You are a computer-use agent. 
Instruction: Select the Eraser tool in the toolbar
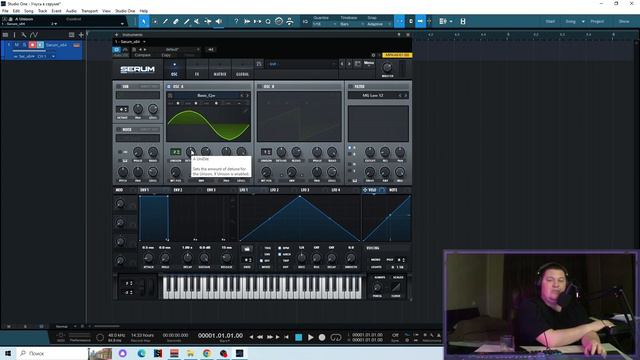176,21
